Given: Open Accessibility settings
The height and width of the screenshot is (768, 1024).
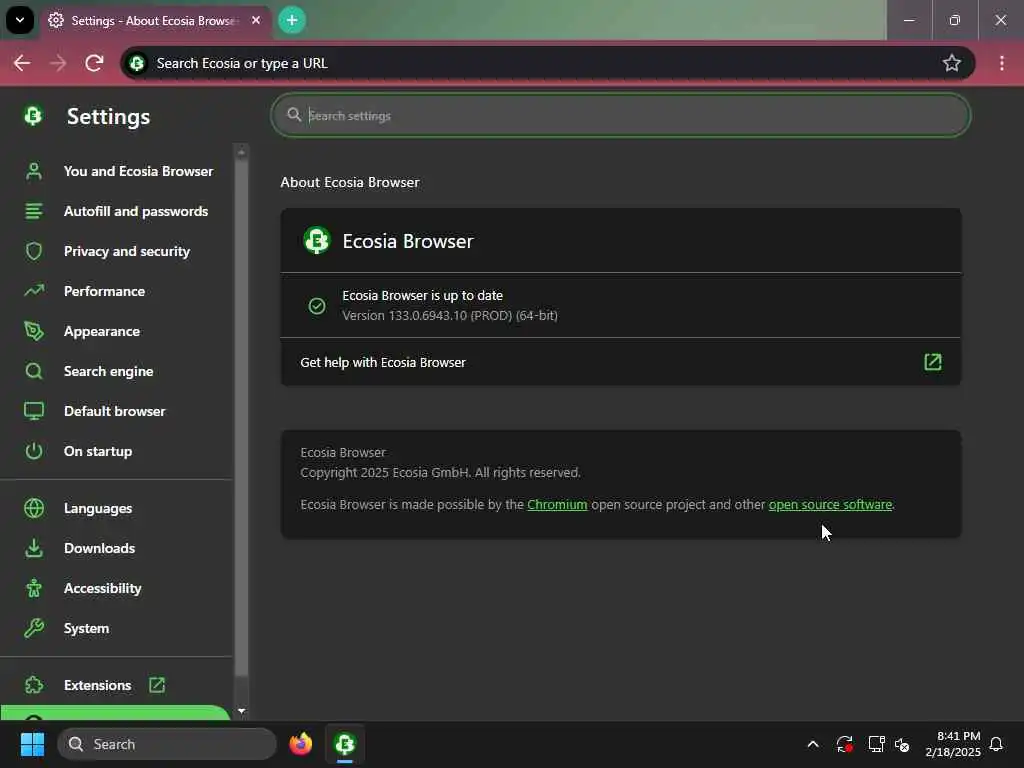Looking at the screenshot, I should click(x=103, y=588).
